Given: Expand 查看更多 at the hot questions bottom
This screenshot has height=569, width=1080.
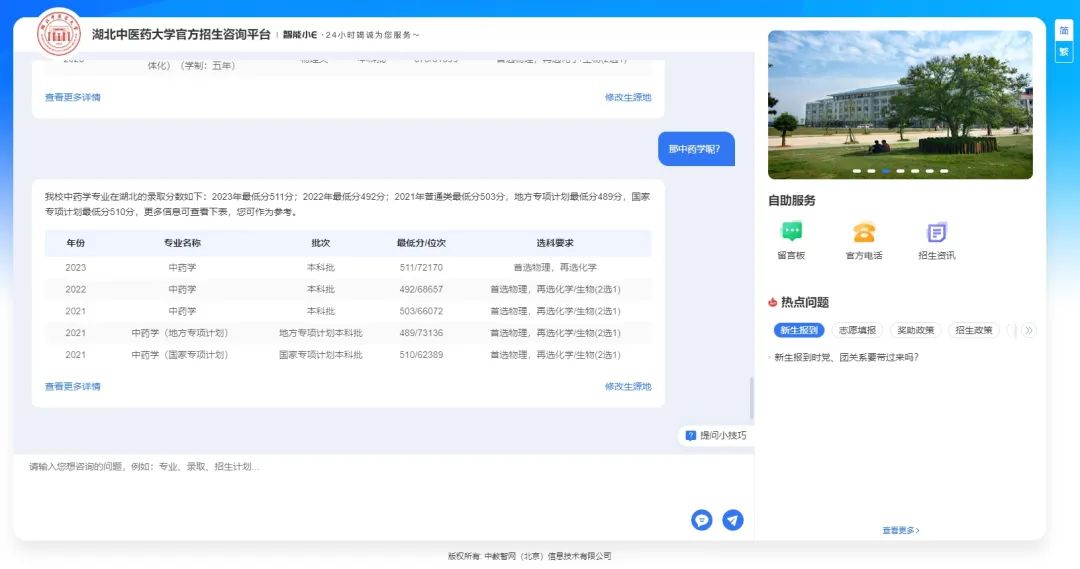Looking at the screenshot, I should tap(900, 531).
